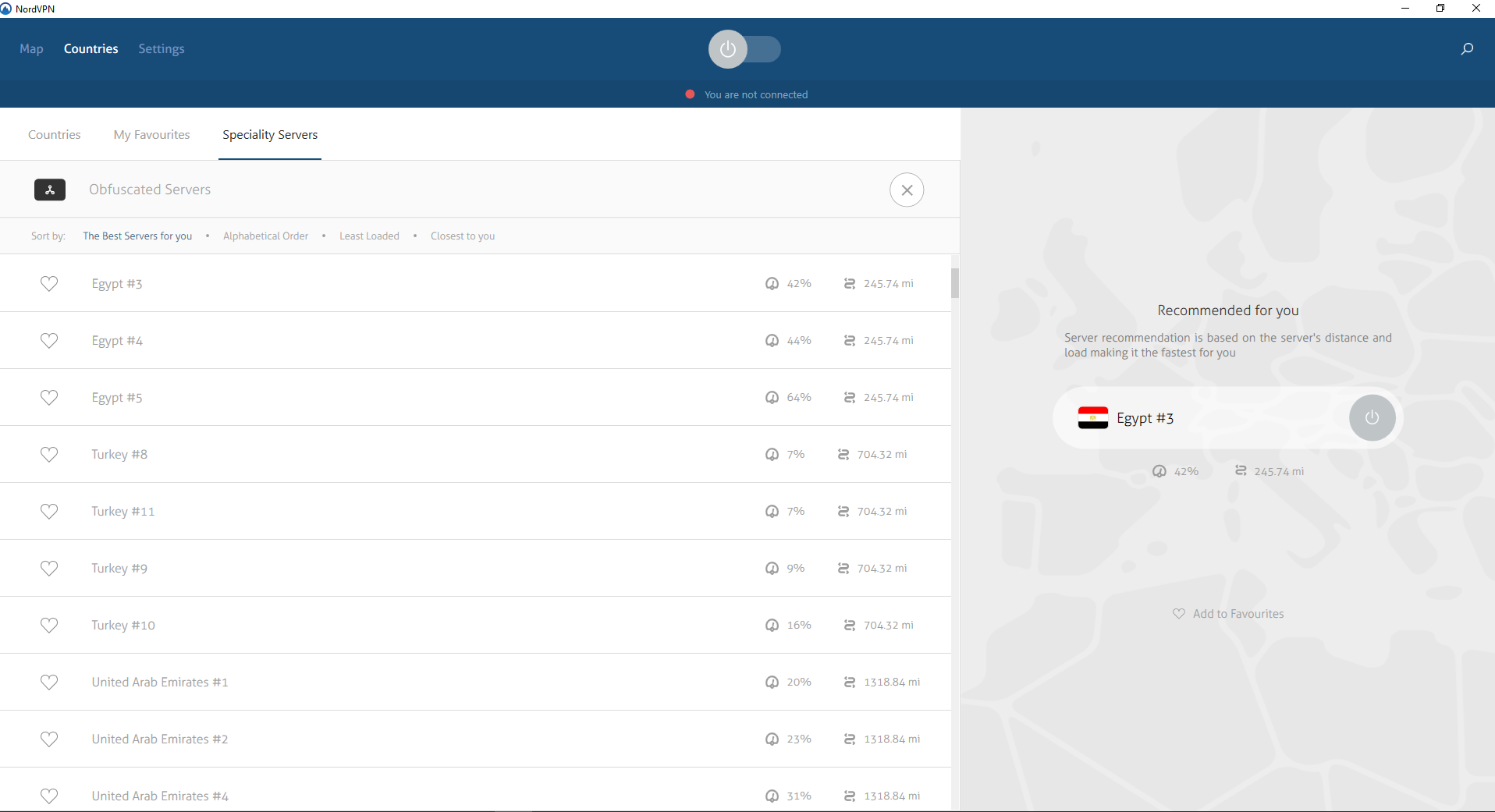Favourite the Egypt #4 server heart
This screenshot has height=812, width=1495.
[x=49, y=341]
